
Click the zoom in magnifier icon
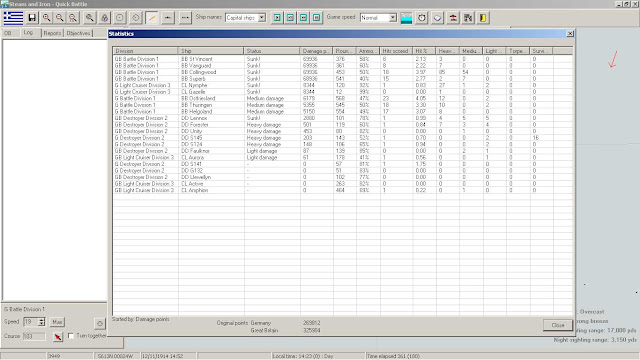tap(47, 18)
